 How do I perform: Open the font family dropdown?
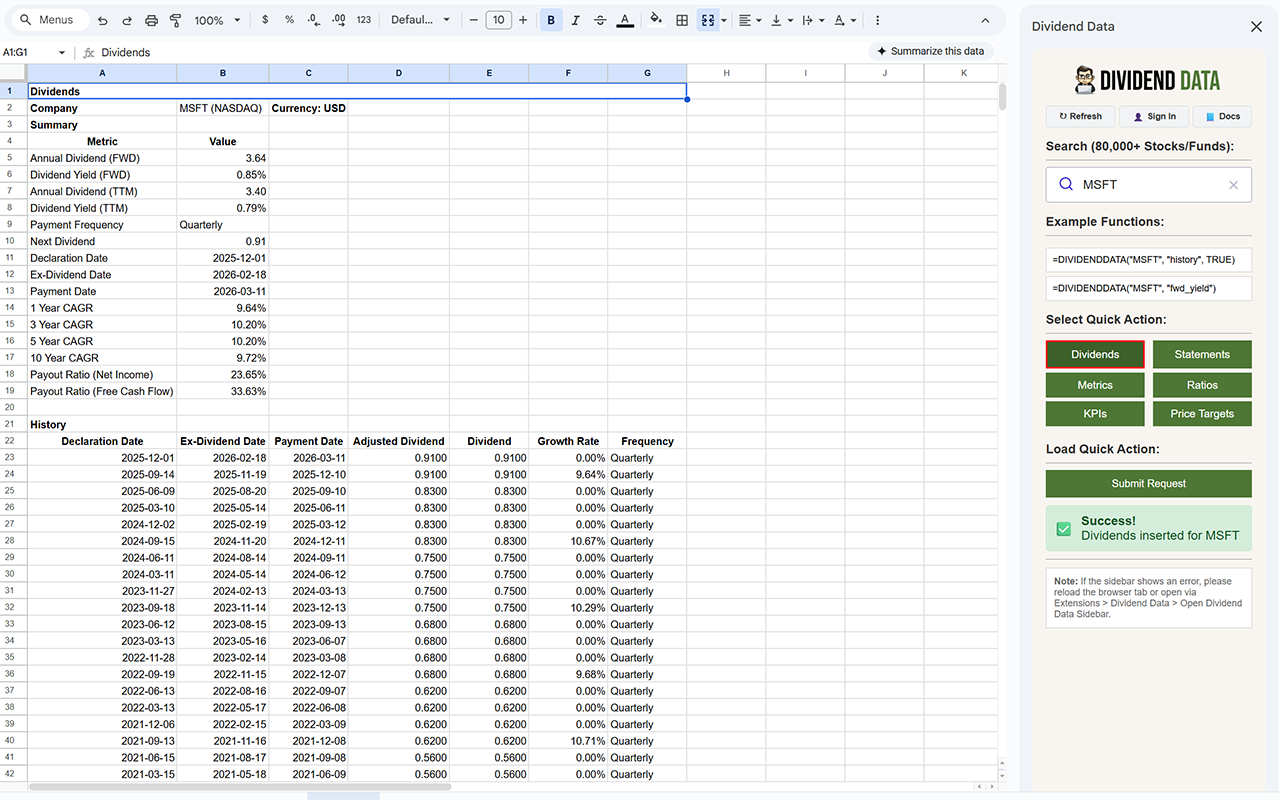[420, 20]
